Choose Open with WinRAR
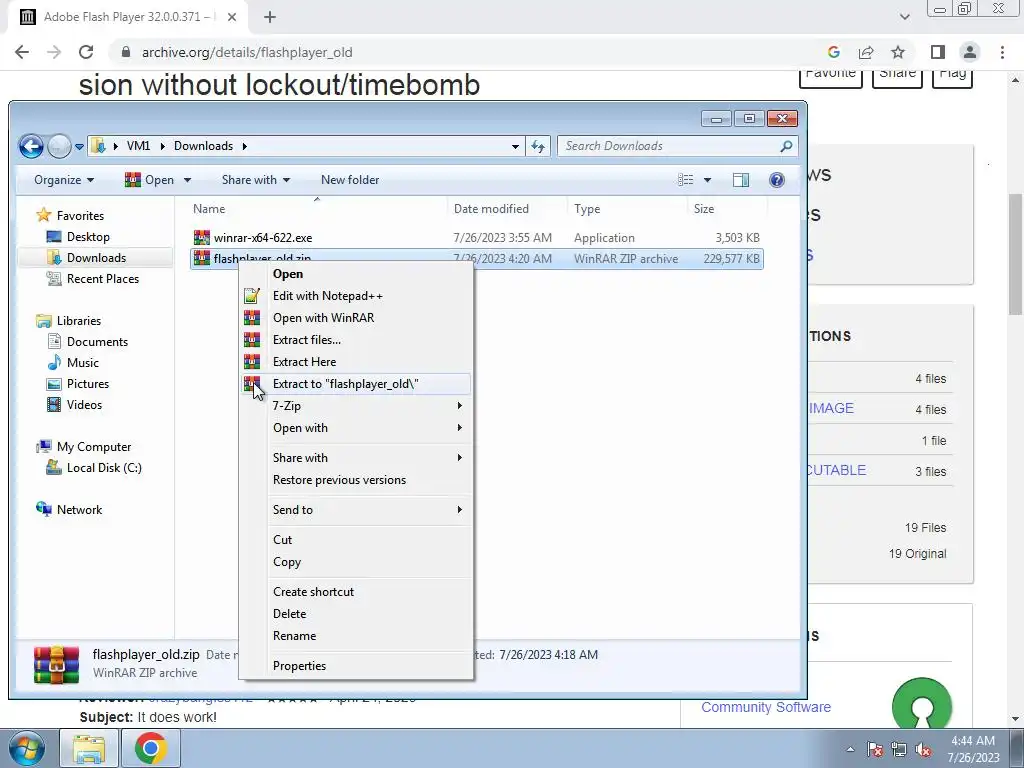 356,318
